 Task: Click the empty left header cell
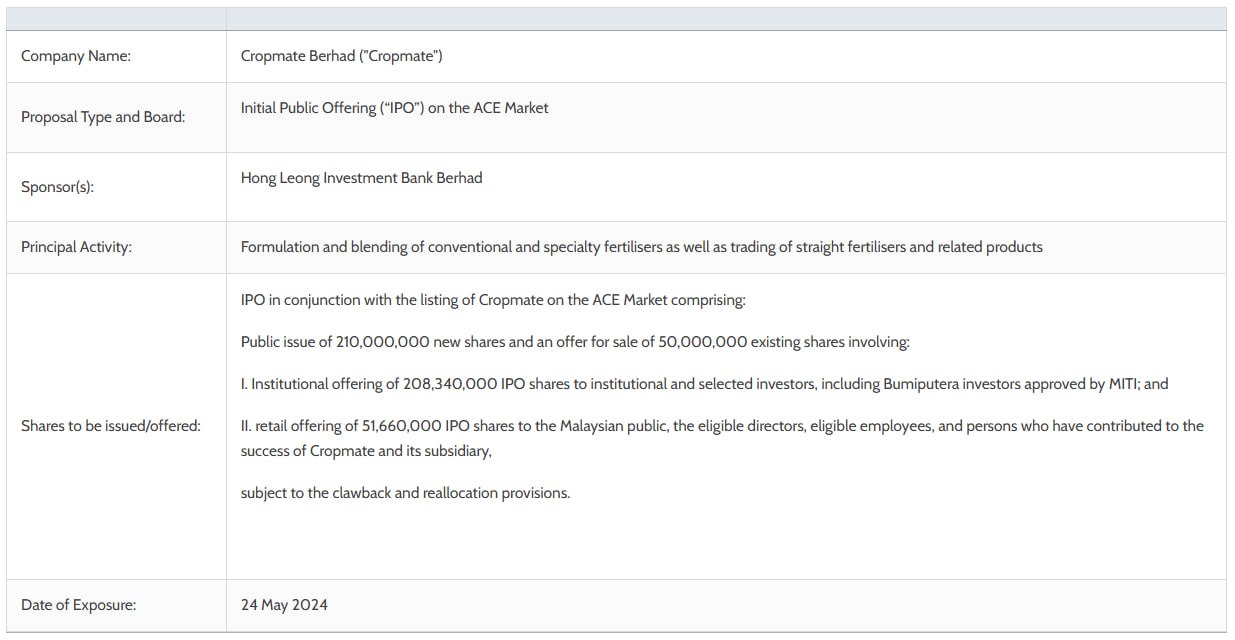point(116,19)
